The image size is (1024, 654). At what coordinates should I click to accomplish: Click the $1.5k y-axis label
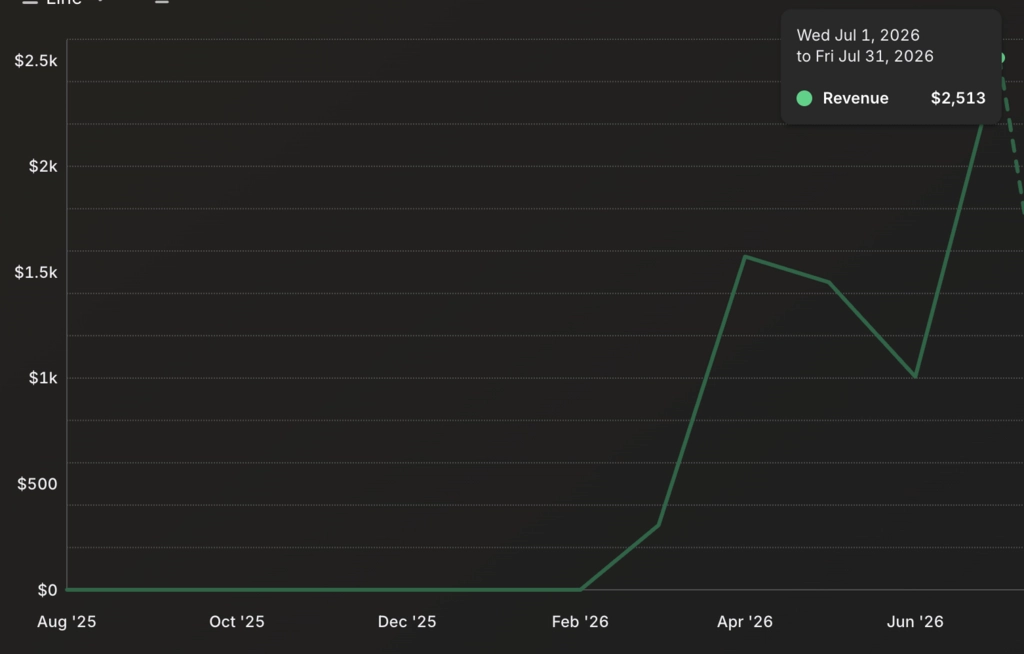point(36,272)
